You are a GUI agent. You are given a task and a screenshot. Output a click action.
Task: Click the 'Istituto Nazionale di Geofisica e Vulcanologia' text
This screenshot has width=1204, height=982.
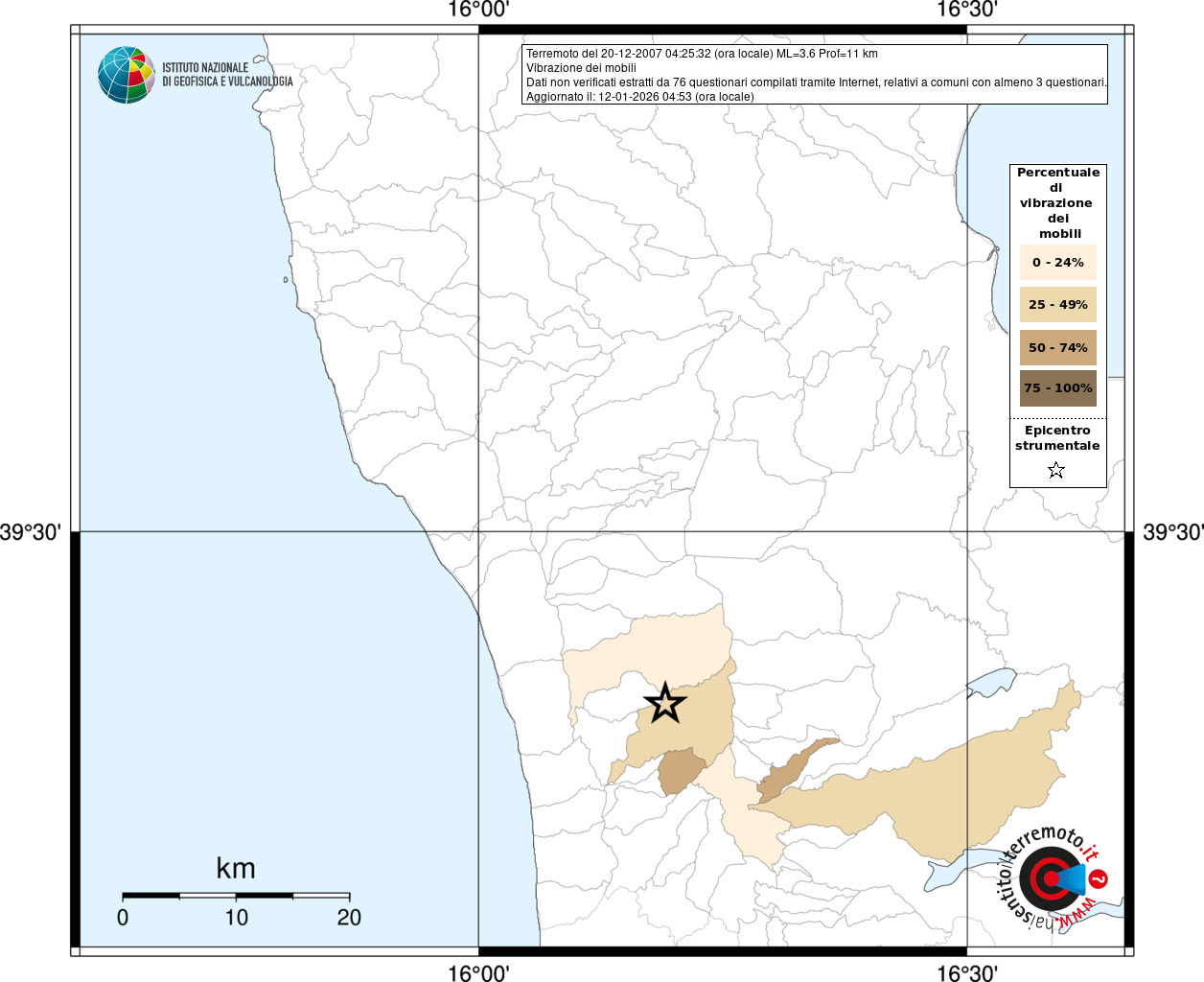[x=227, y=75]
